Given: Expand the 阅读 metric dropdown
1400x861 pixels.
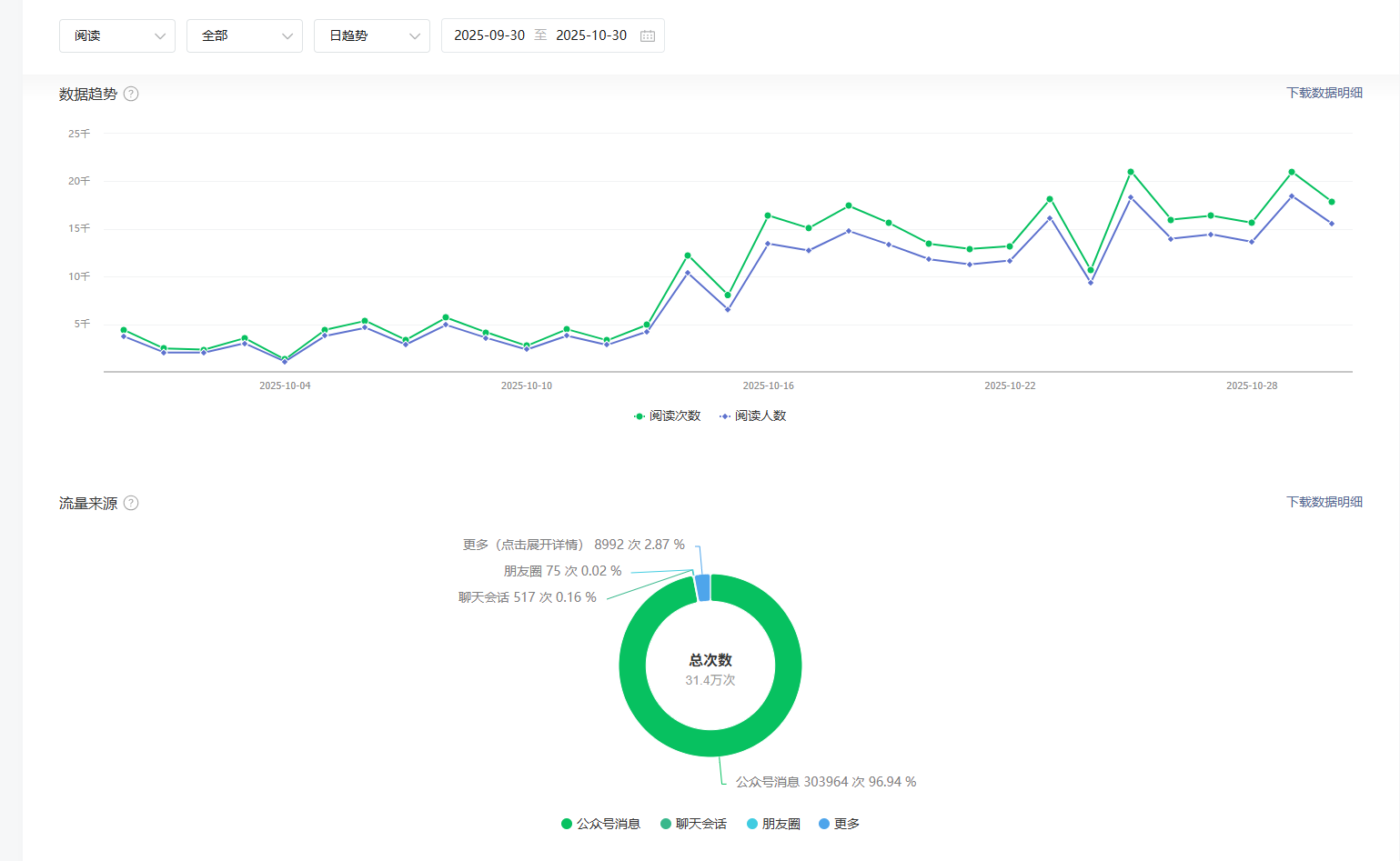Looking at the screenshot, I should point(117,35).
